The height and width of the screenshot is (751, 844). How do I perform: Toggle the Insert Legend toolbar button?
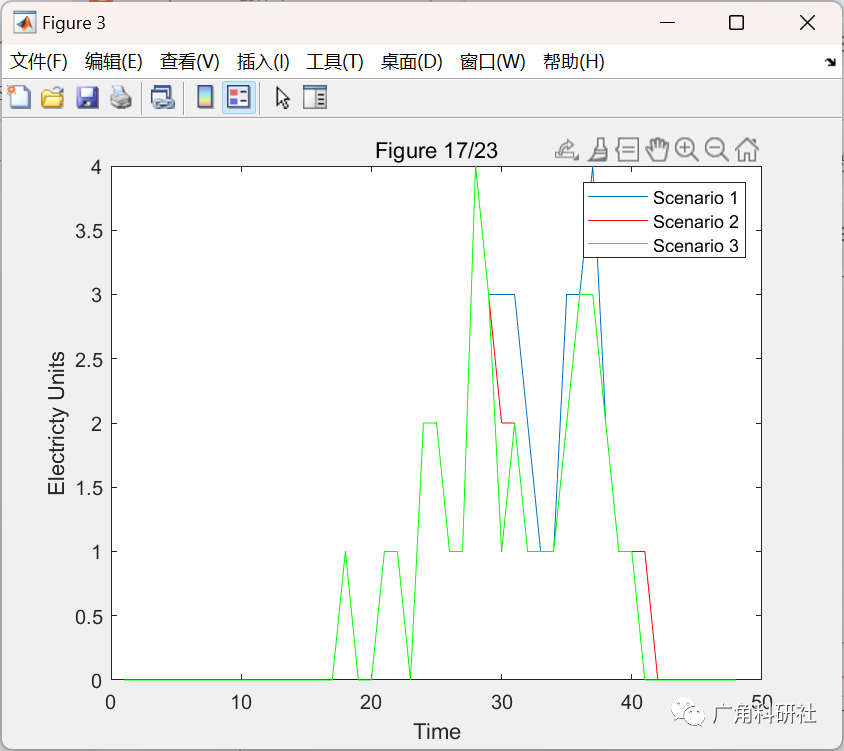238,98
